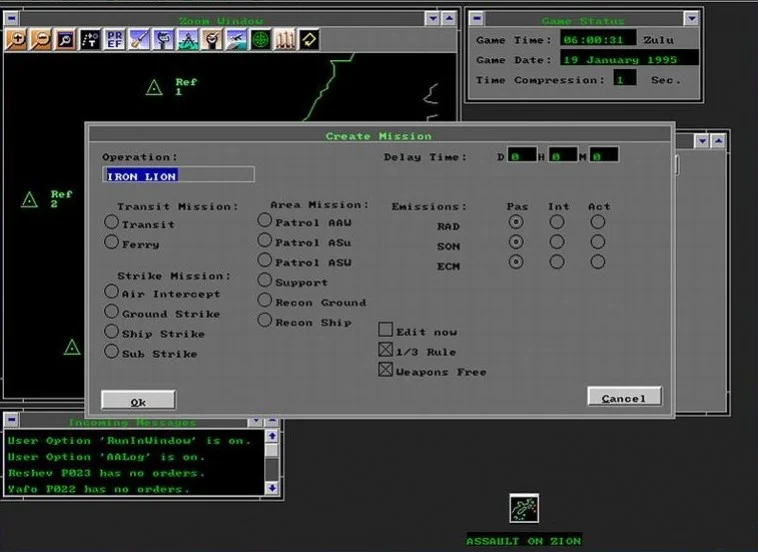Enable the Edit now checkbox
The image size is (758, 552).
coord(385,330)
